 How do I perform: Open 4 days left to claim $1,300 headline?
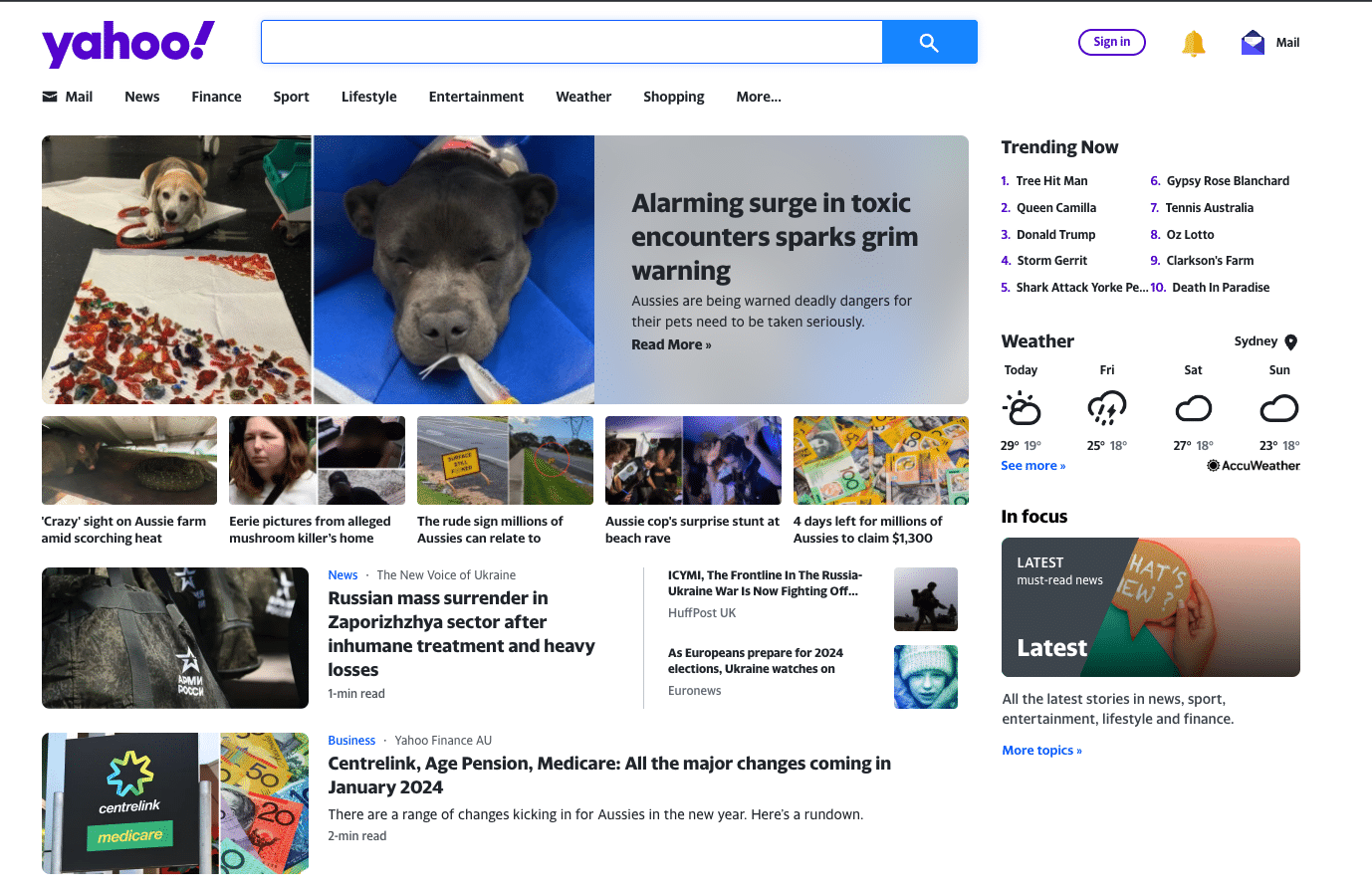coord(867,530)
